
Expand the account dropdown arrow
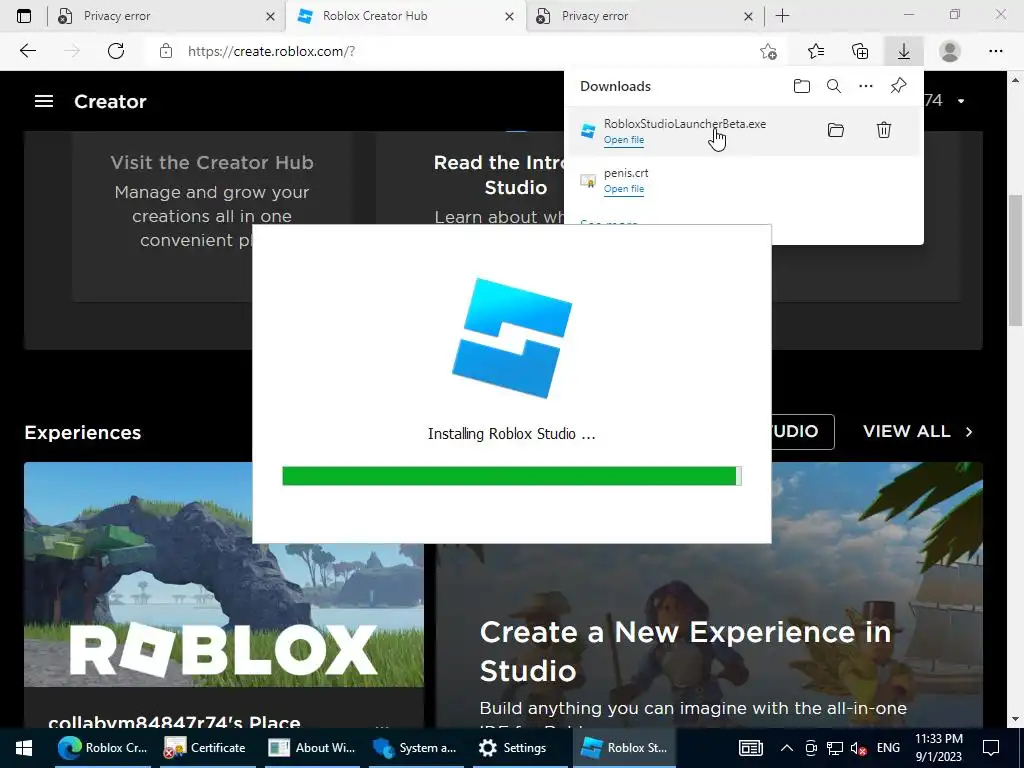tap(961, 101)
